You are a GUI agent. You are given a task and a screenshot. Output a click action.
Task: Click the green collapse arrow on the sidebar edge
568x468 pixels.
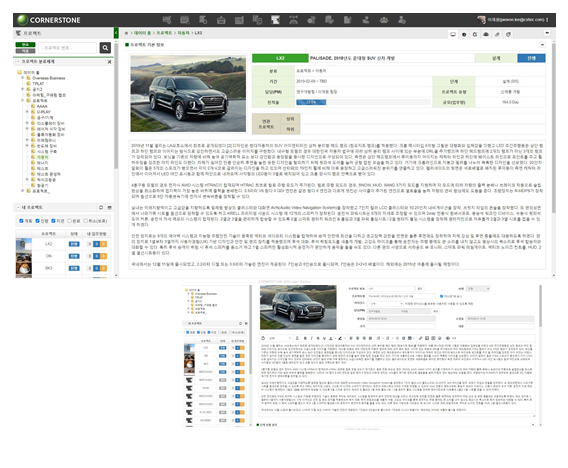(x=116, y=33)
